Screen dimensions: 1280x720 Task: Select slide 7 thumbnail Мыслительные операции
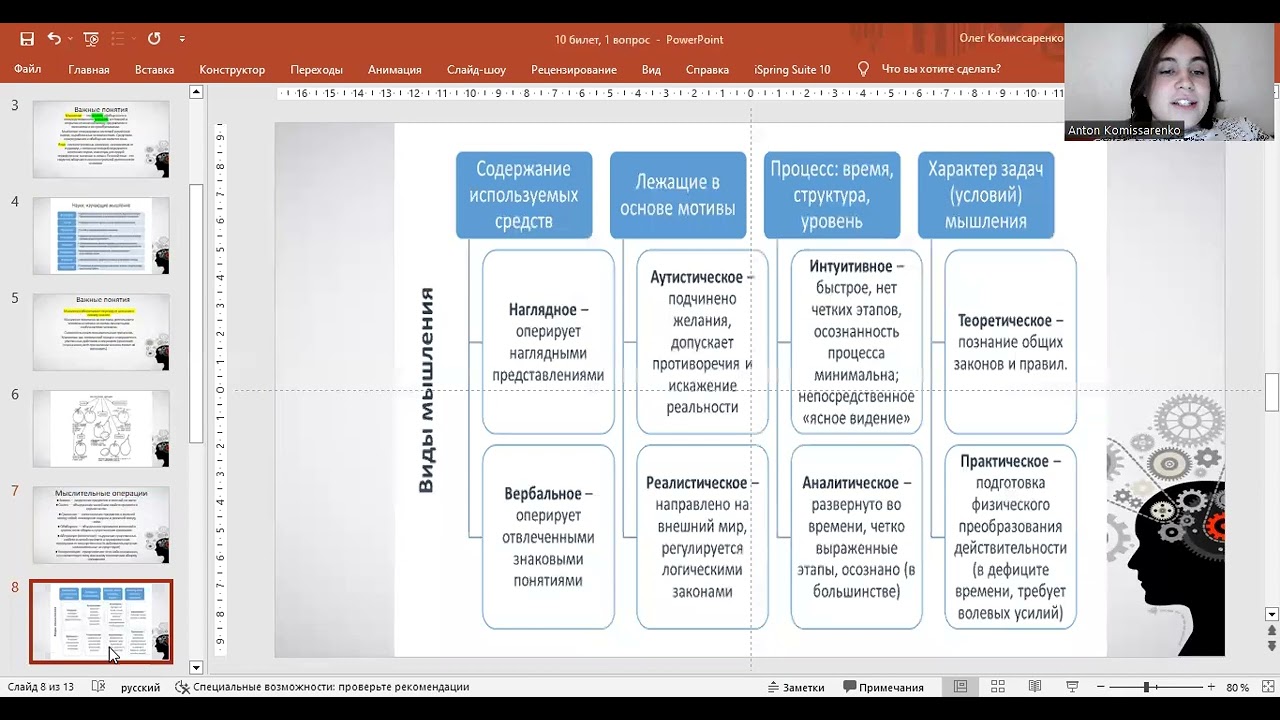[x=101, y=524]
